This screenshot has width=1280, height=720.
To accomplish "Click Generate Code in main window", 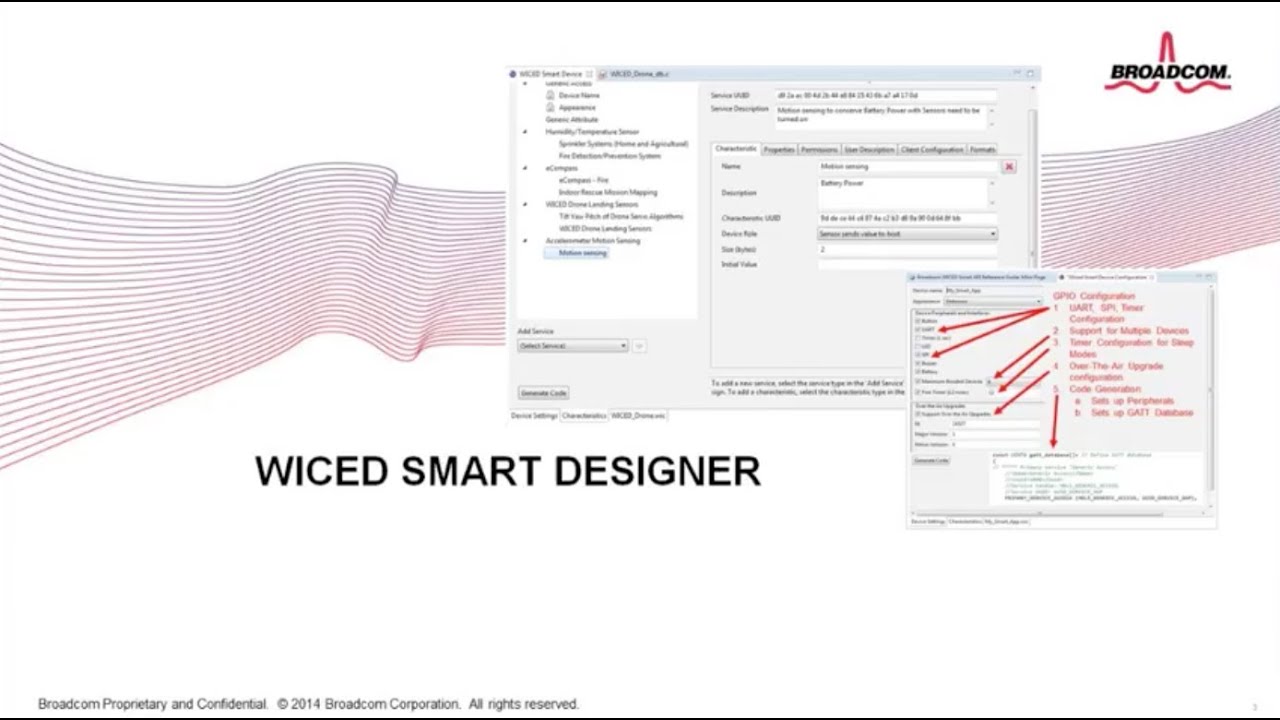I will [544, 393].
